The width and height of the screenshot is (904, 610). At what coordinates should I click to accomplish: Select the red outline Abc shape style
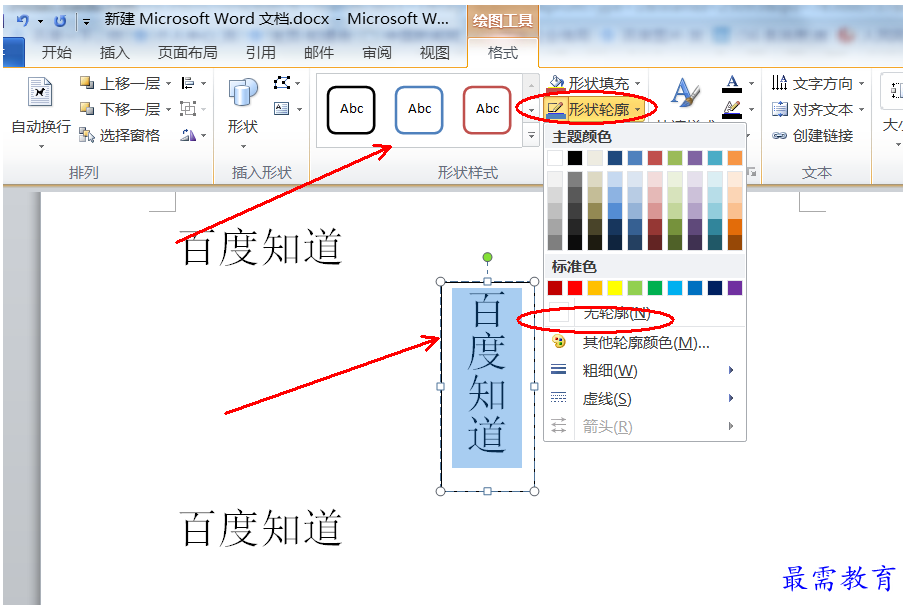pos(487,110)
